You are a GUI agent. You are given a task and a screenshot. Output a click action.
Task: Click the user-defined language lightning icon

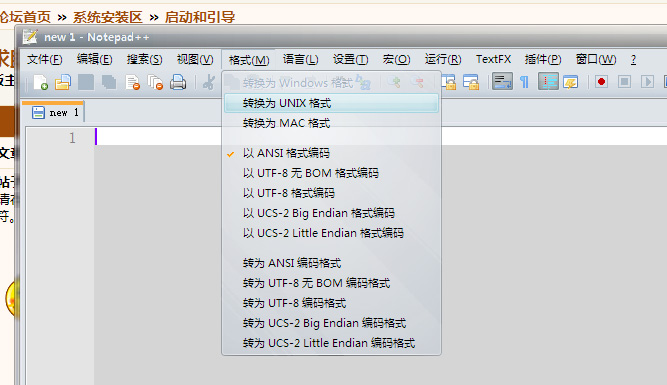click(570, 82)
